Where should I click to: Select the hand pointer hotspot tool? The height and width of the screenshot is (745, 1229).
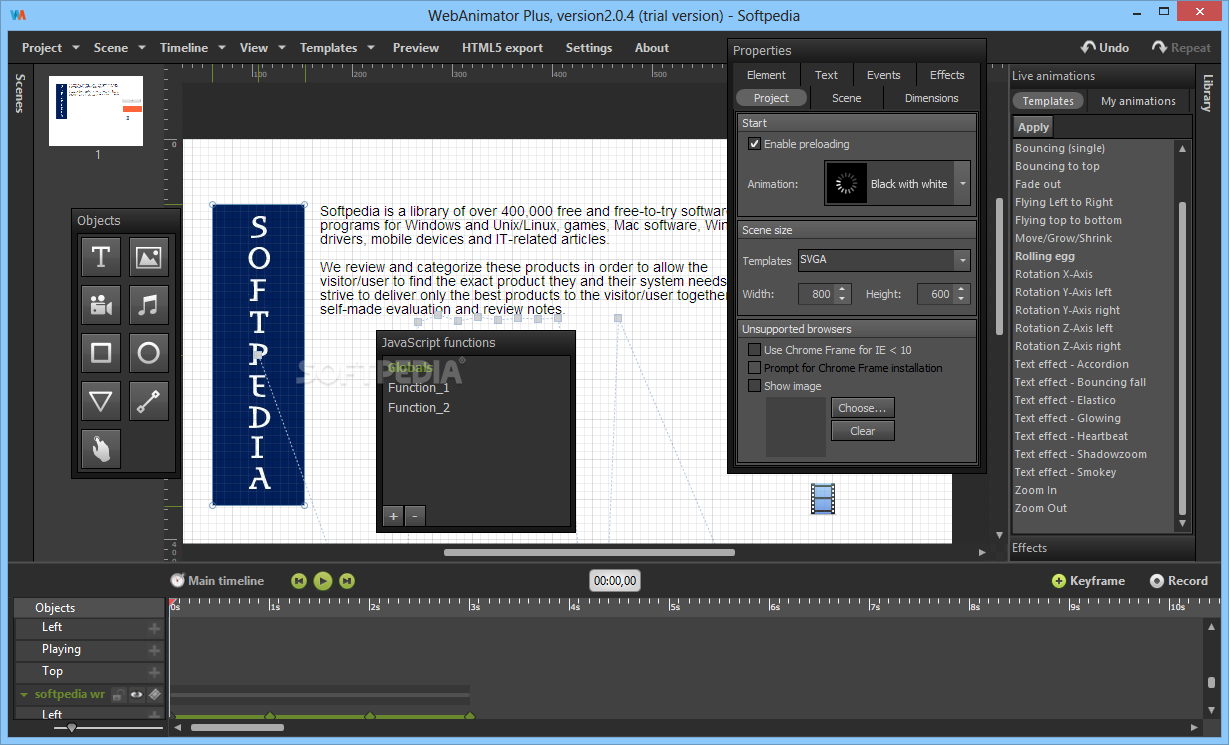tap(100, 449)
